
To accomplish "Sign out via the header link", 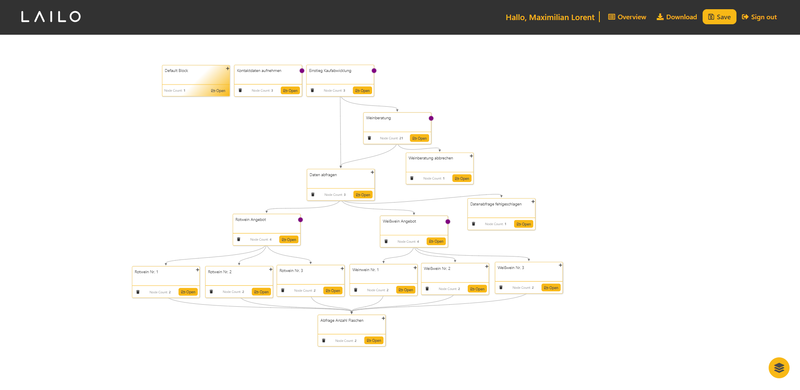I will click(759, 17).
